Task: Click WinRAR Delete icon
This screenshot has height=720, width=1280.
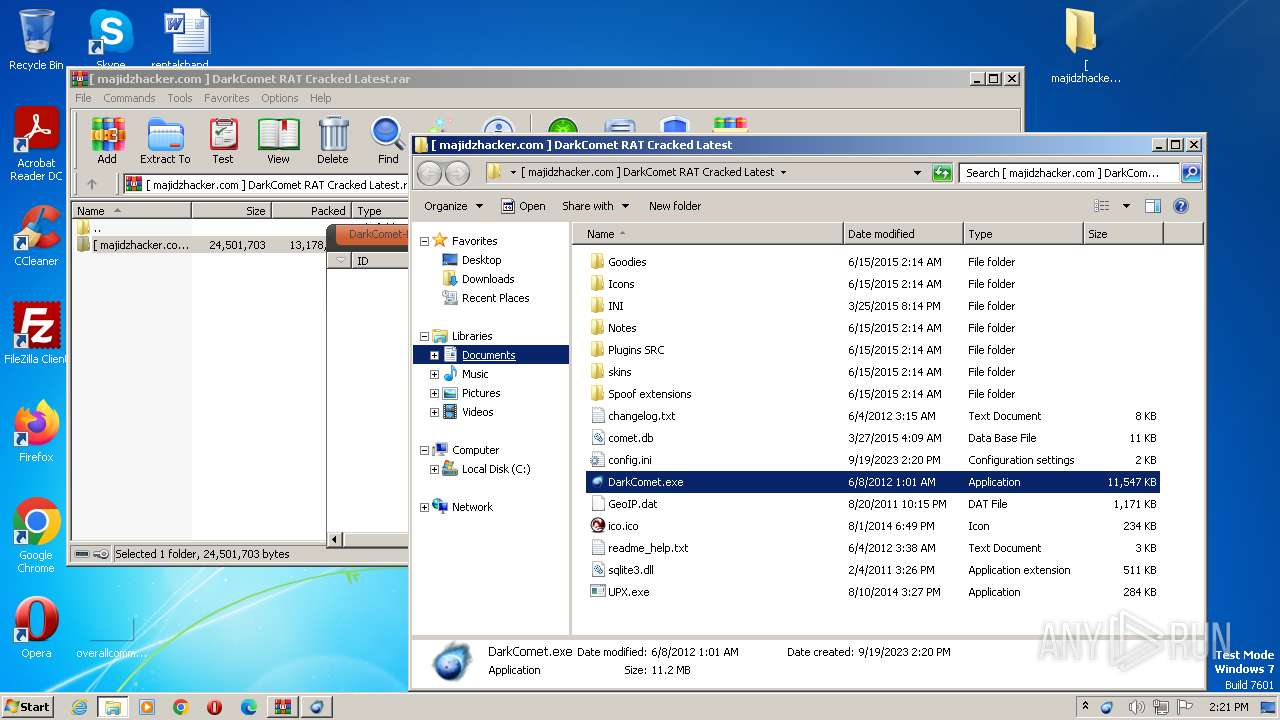Action: pos(333,140)
